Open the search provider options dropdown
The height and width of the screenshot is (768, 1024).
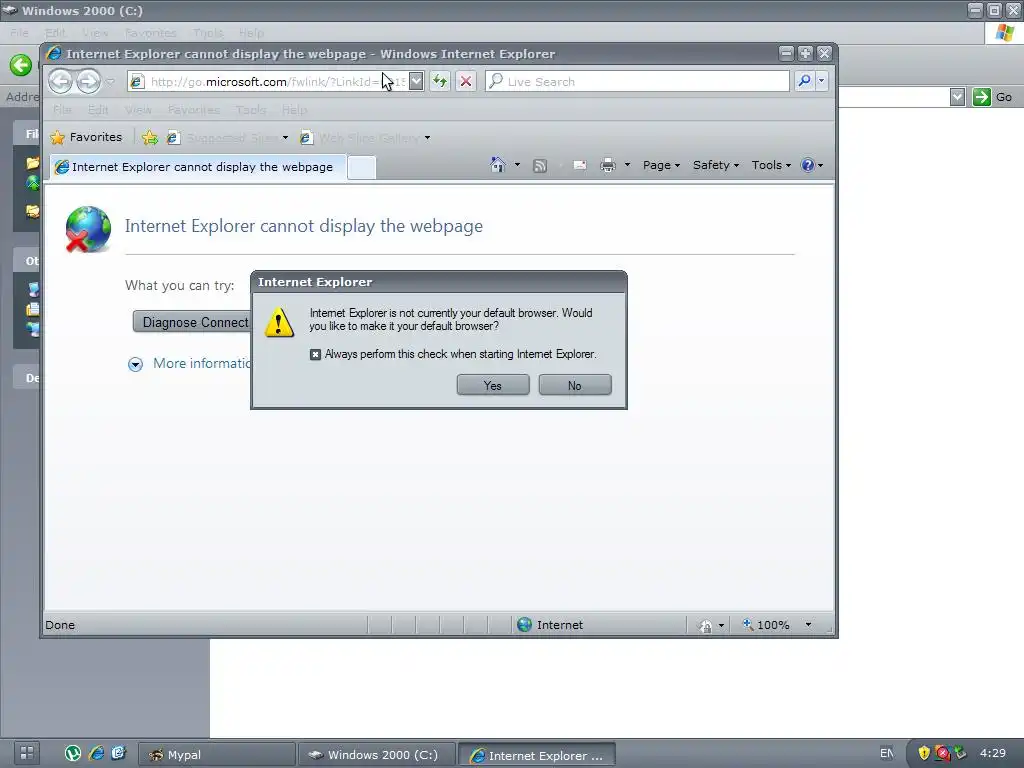(x=822, y=81)
